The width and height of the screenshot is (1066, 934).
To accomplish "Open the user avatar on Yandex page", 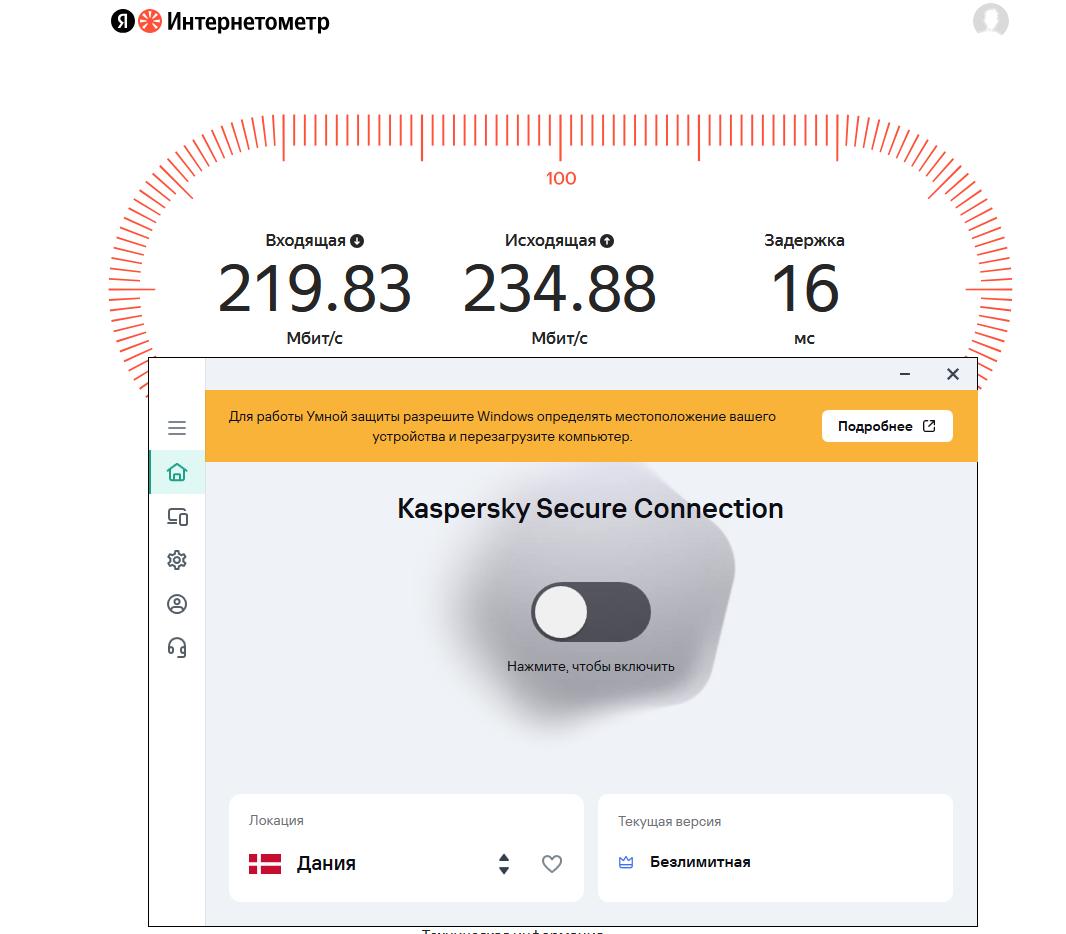I will pyautogui.click(x=991, y=20).
